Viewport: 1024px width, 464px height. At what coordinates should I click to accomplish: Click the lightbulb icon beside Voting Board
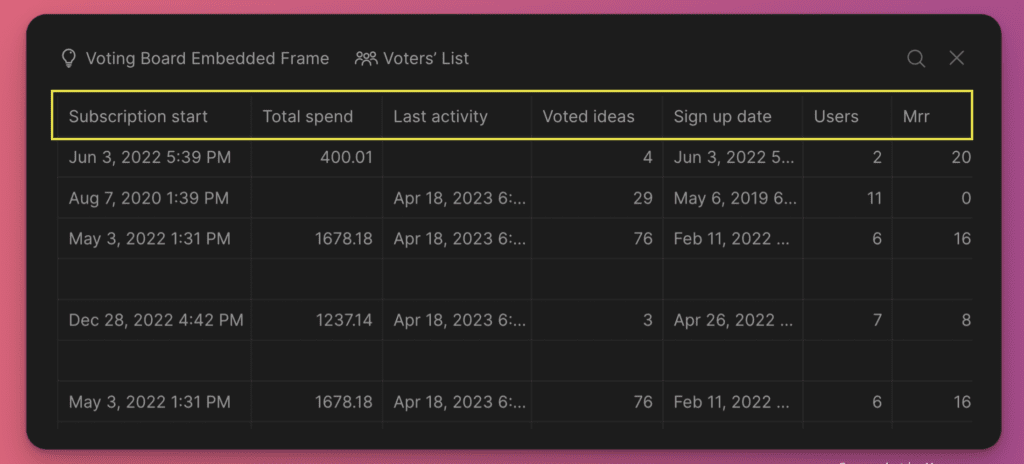point(69,59)
